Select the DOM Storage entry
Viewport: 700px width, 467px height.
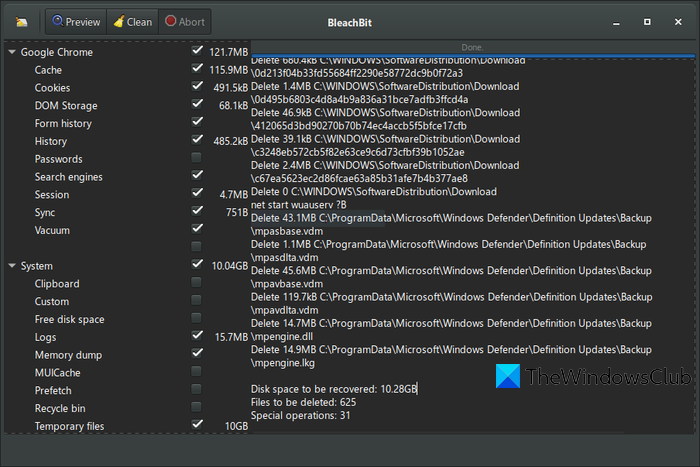click(x=65, y=106)
